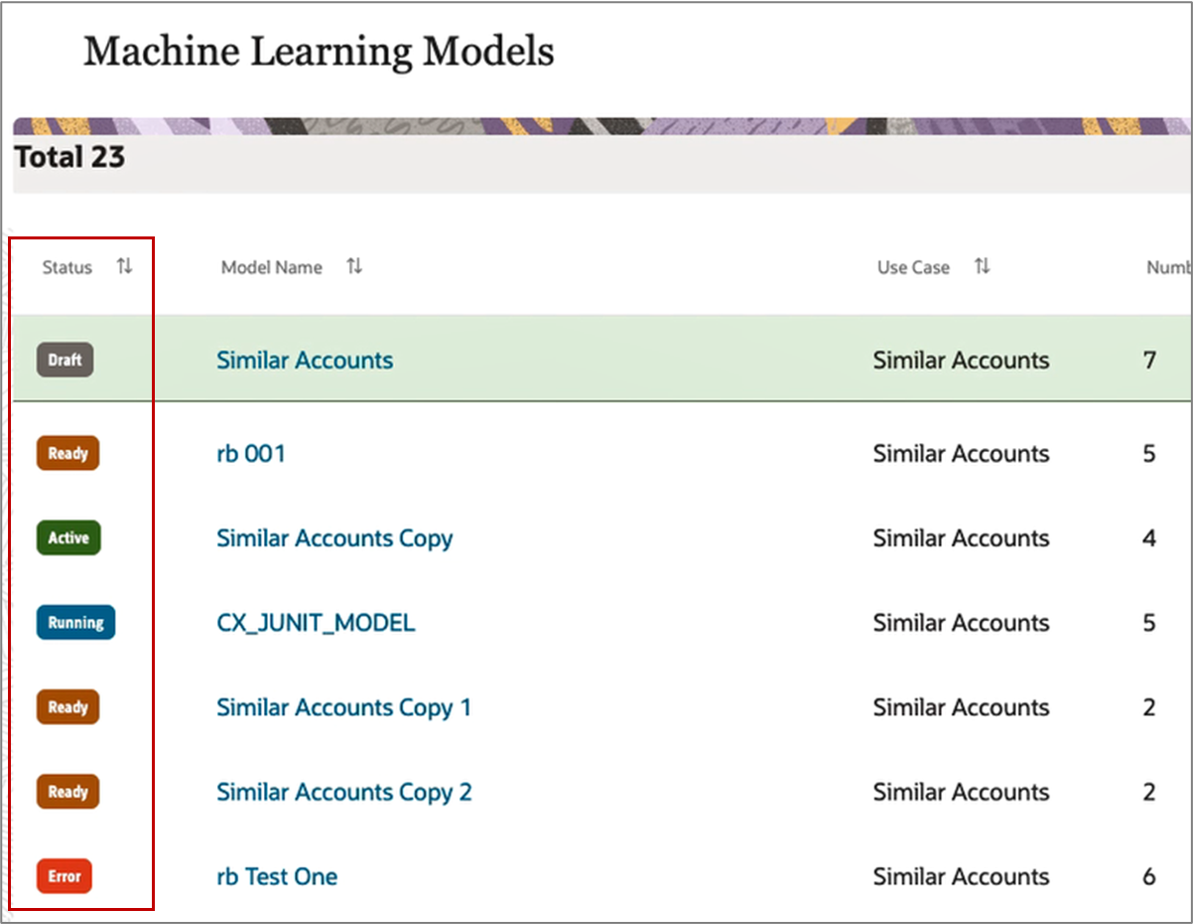Open the CX_JUNIT_MODEL link
The image size is (1193, 924).
coord(316,623)
